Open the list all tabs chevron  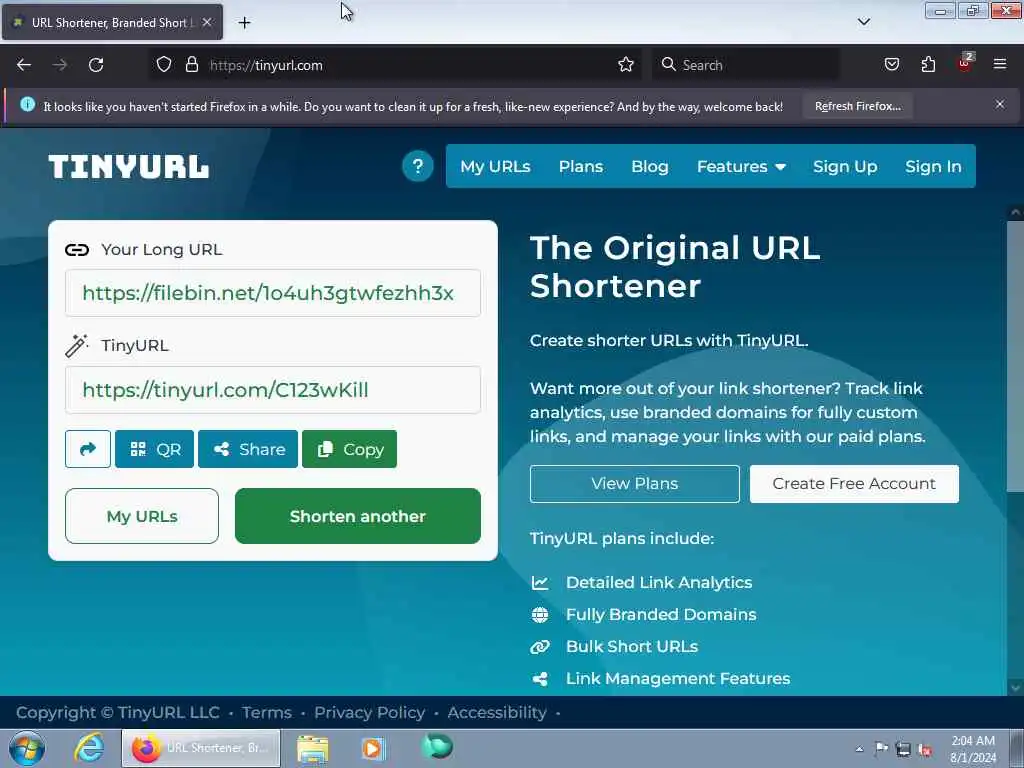[864, 22]
